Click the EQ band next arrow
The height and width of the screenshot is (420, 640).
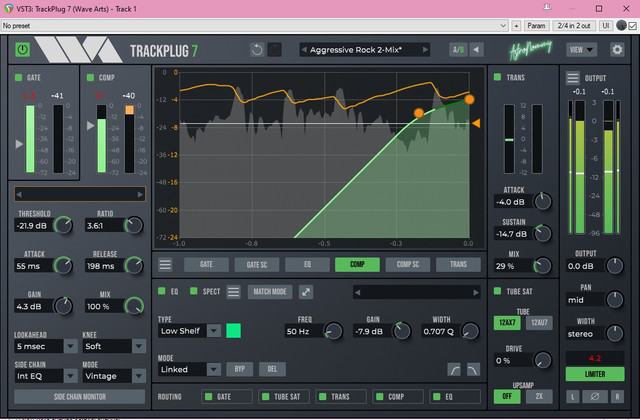pyautogui.click(x=476, y=292)
